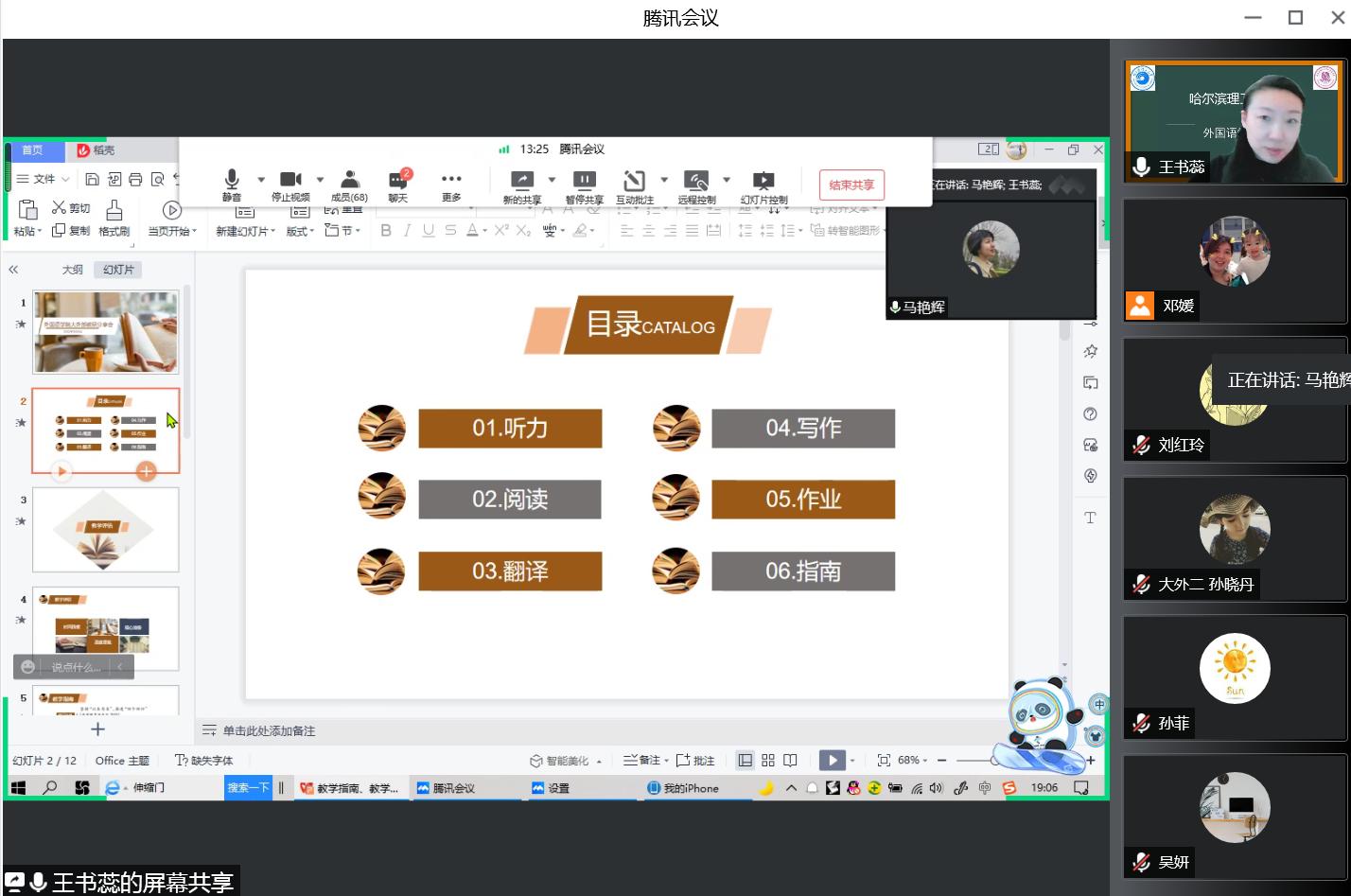Click the 静音 microphone mute icon

[x=232, y=180]
